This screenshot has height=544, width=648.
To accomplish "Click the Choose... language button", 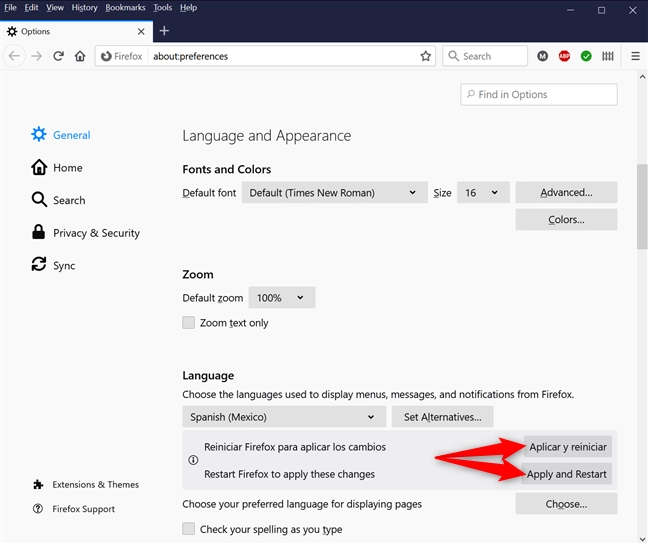I will (566, 504).
